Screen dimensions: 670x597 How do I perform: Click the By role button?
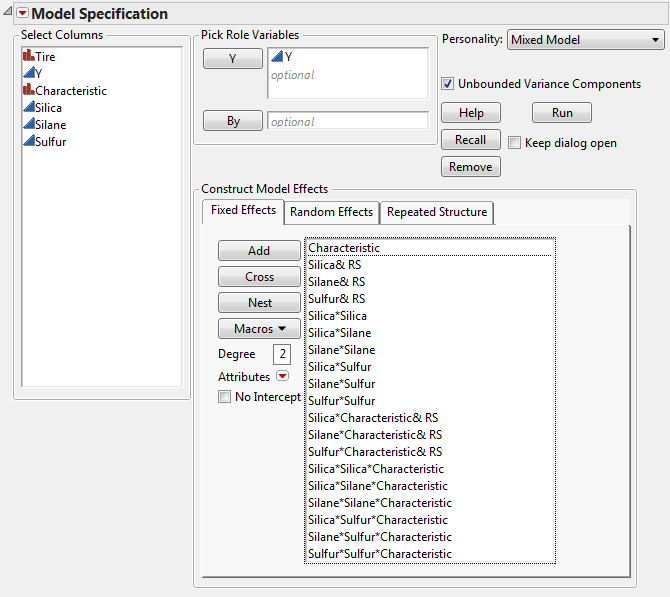pyautogui.click(x=233, y=121)
